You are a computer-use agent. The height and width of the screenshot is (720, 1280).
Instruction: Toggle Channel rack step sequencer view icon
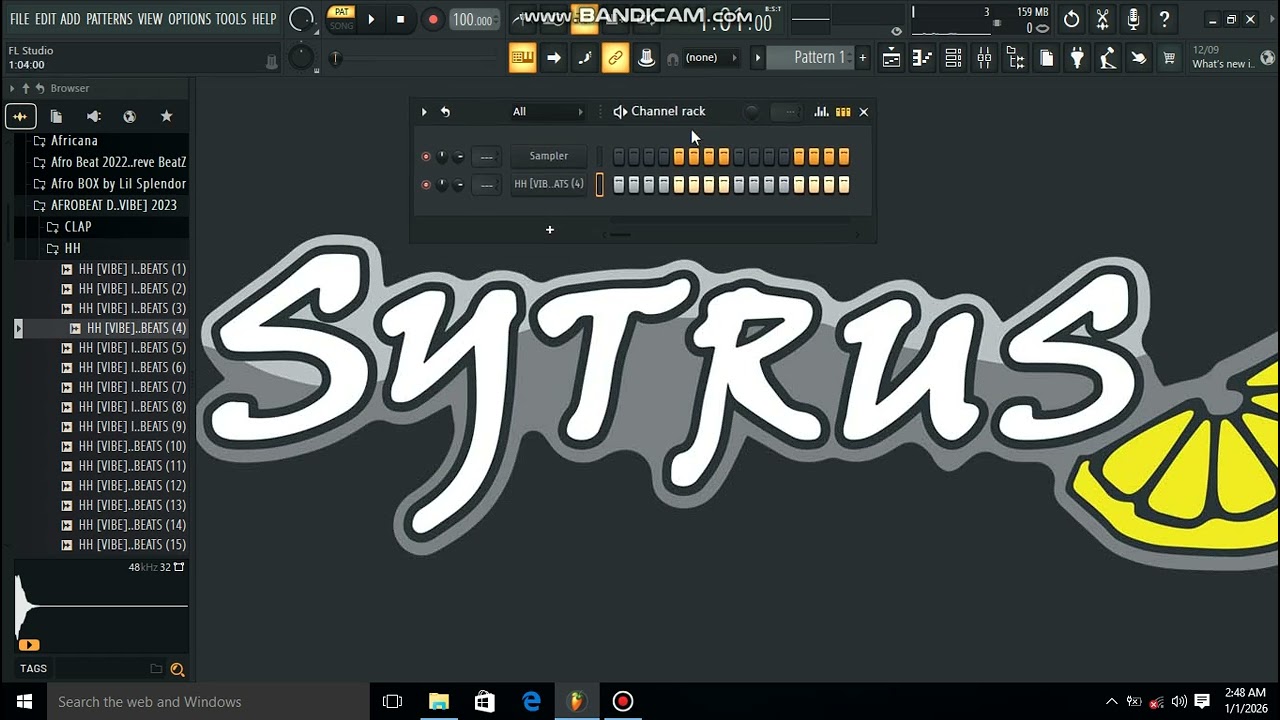tap(843, 112)
